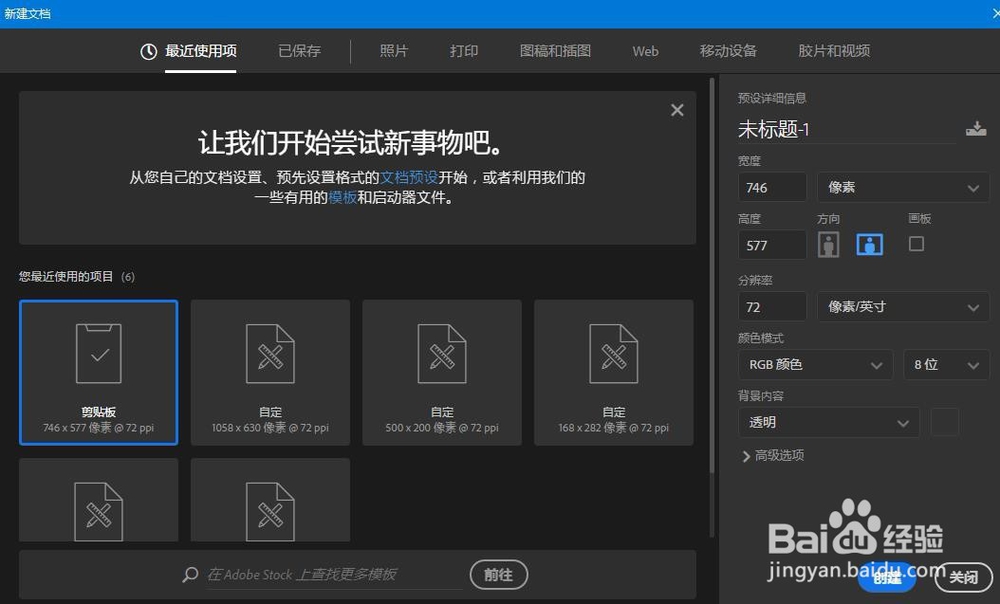
Task: Select the 剪贴板 746 x 577 preset
Action: coord(98,372)
